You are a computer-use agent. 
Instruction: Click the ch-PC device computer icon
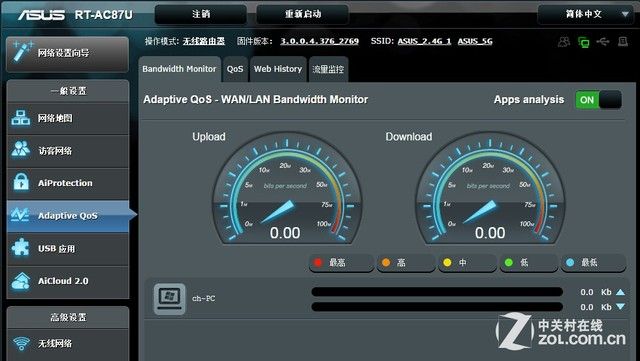click(169, 299)
